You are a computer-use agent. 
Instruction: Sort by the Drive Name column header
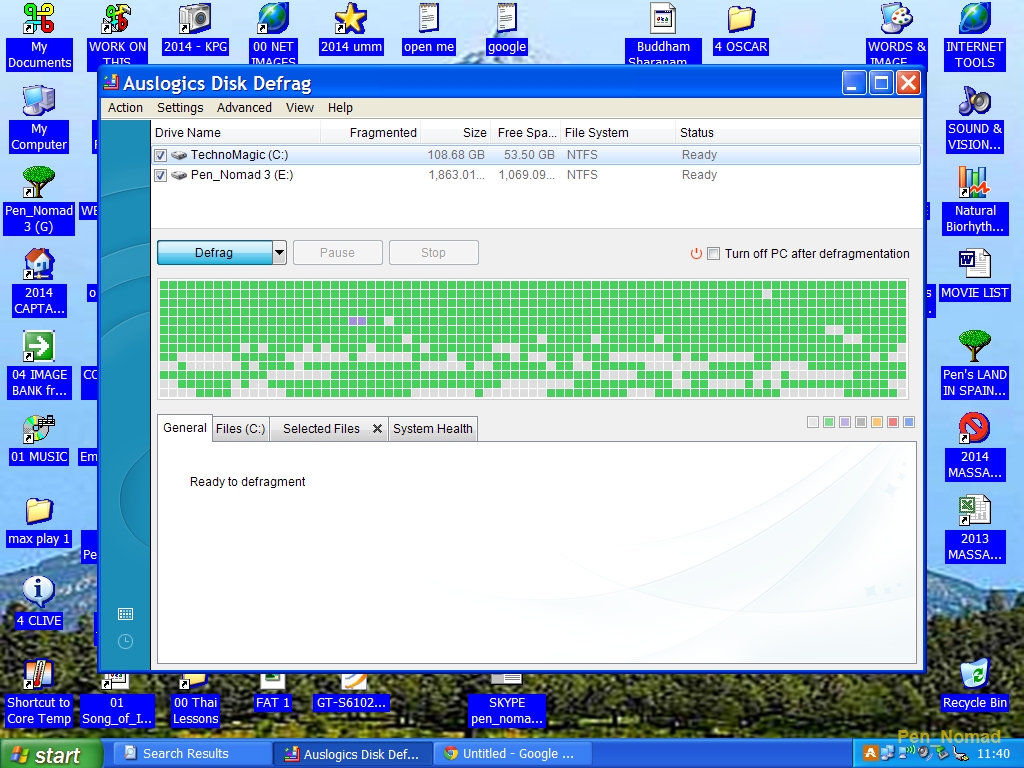point(236,133)
